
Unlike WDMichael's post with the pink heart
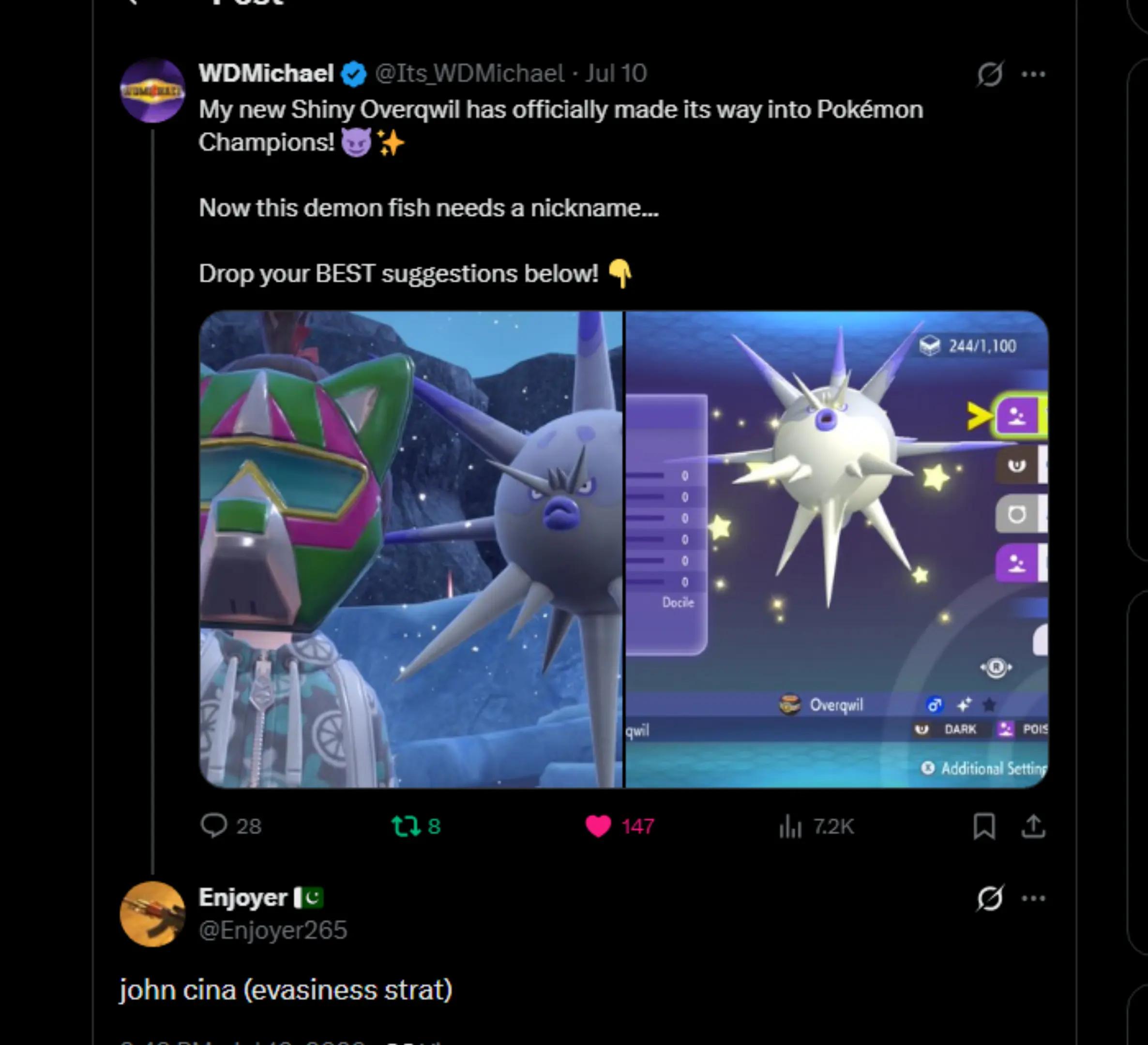[598, 826]
